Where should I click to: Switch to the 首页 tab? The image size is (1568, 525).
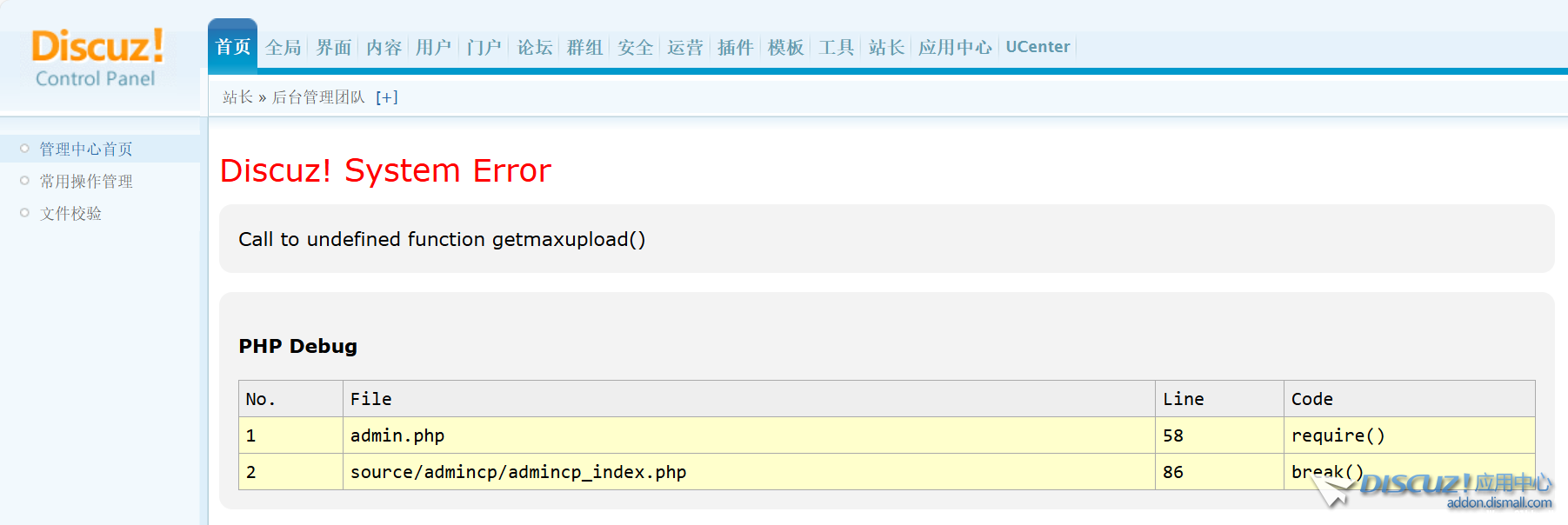232,47
